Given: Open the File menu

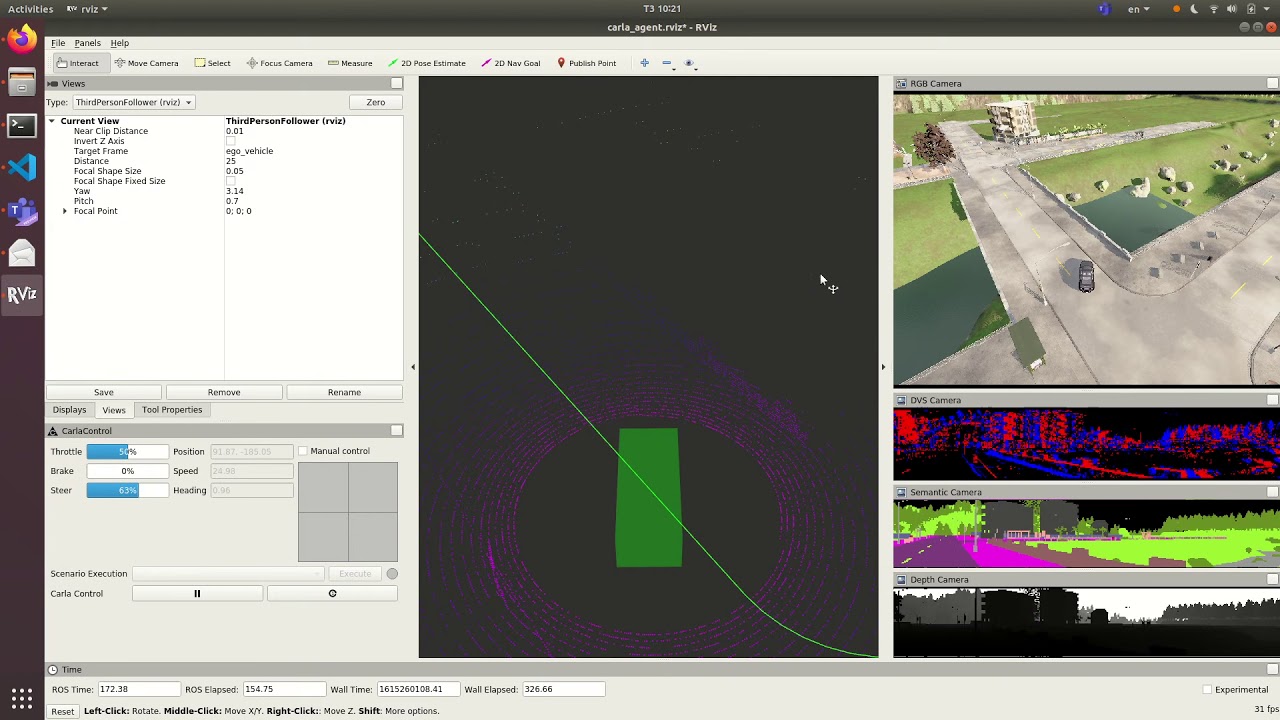Looking at the screenshot, I should tap(58, 43).
